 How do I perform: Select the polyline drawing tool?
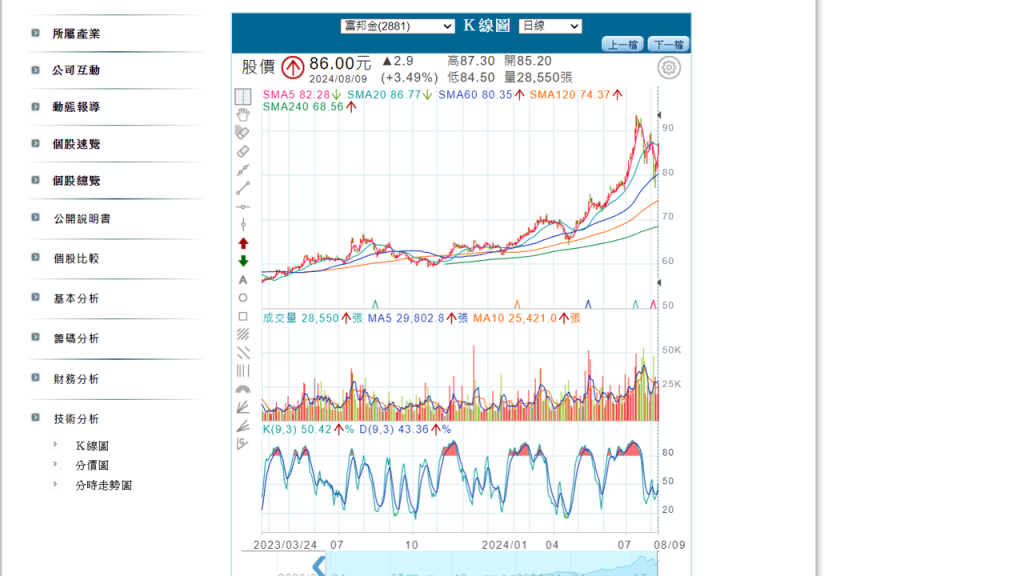point(243,170)
